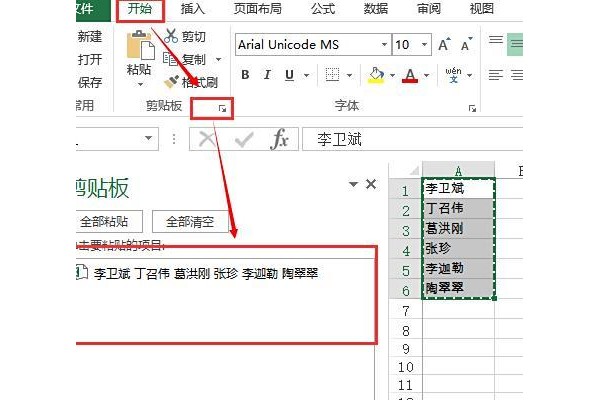Select cell containing 陶翠翠

point(458,288)
